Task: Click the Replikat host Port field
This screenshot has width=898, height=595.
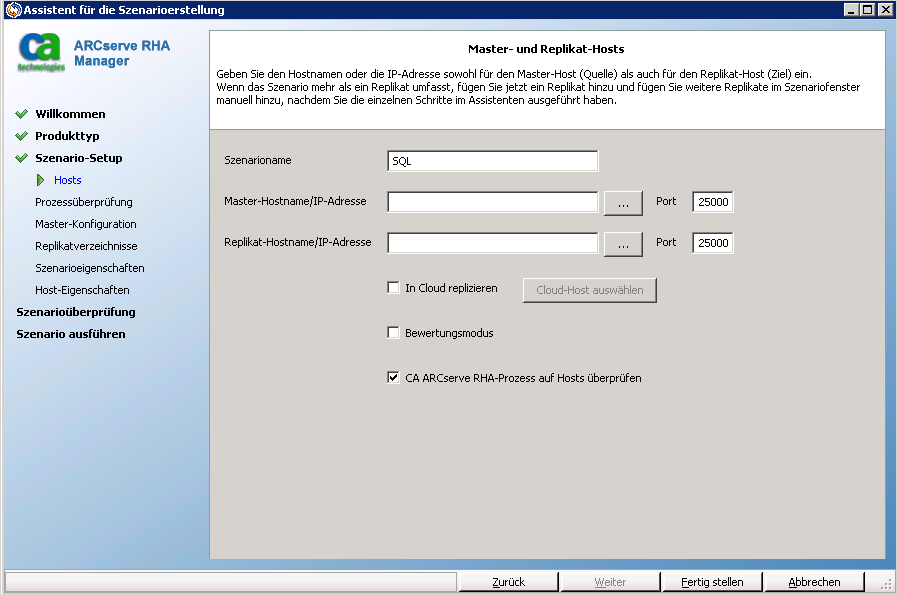Action: coord(712,243)
